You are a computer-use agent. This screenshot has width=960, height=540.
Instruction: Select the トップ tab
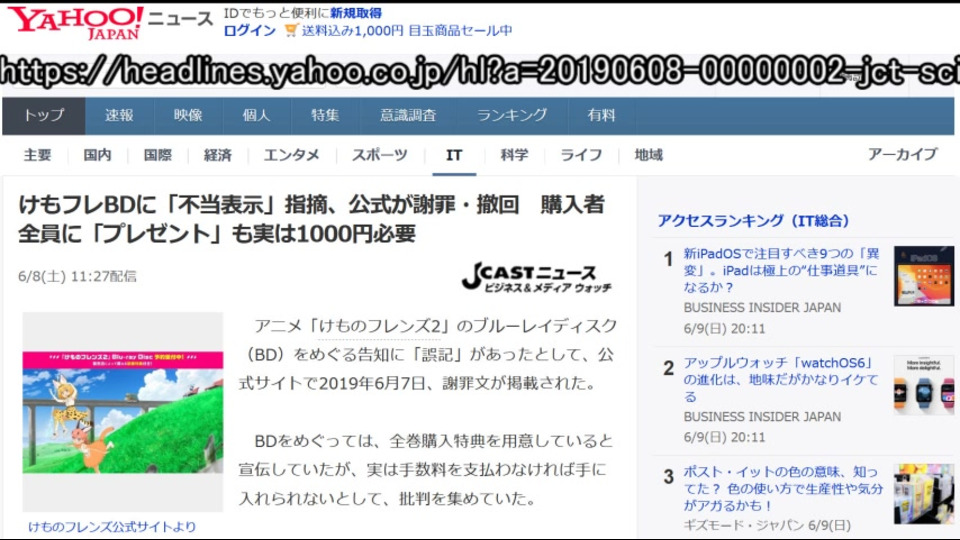pyautogui.click(x=43, y=115)
